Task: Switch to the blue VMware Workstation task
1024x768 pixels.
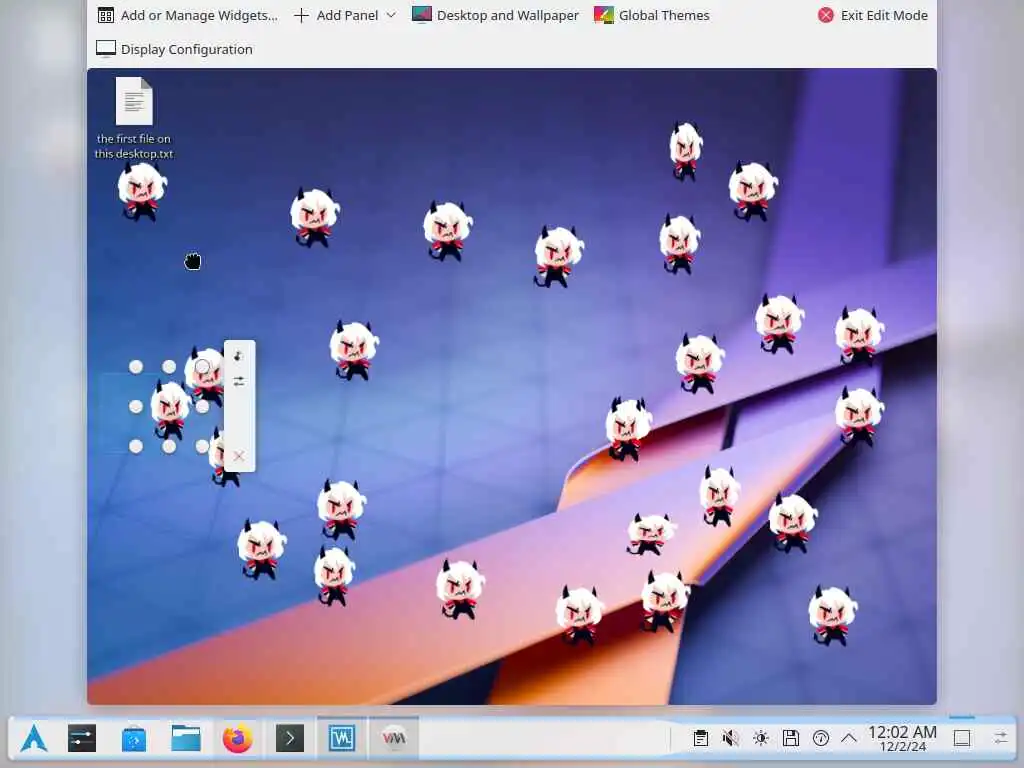Action: [x=342, y=739]
